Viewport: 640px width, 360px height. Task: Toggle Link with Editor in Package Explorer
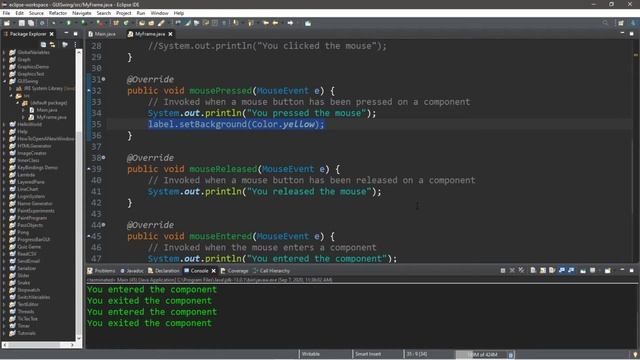click(x=52, y=44)
